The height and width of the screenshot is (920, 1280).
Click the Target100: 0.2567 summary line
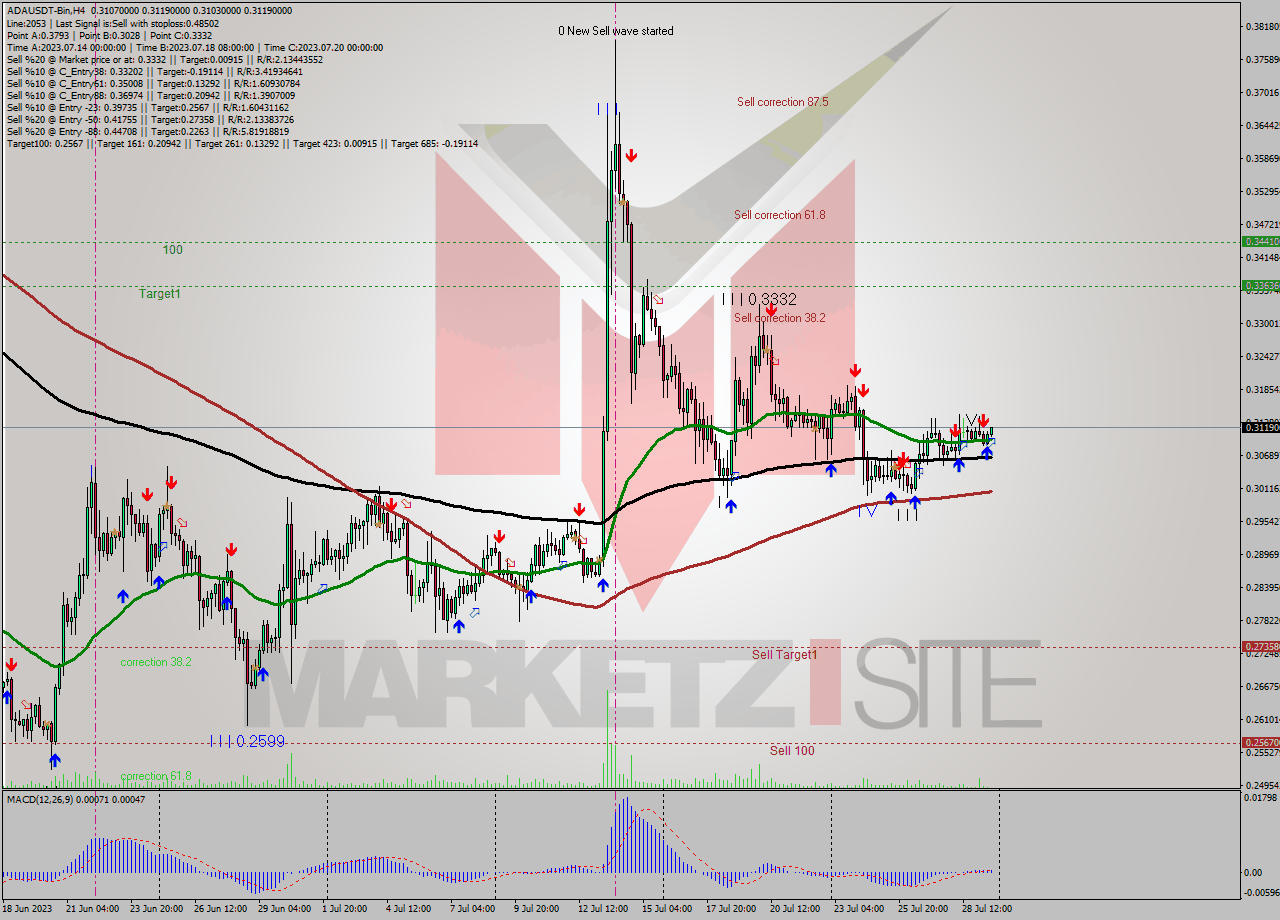tap(243, 143)
